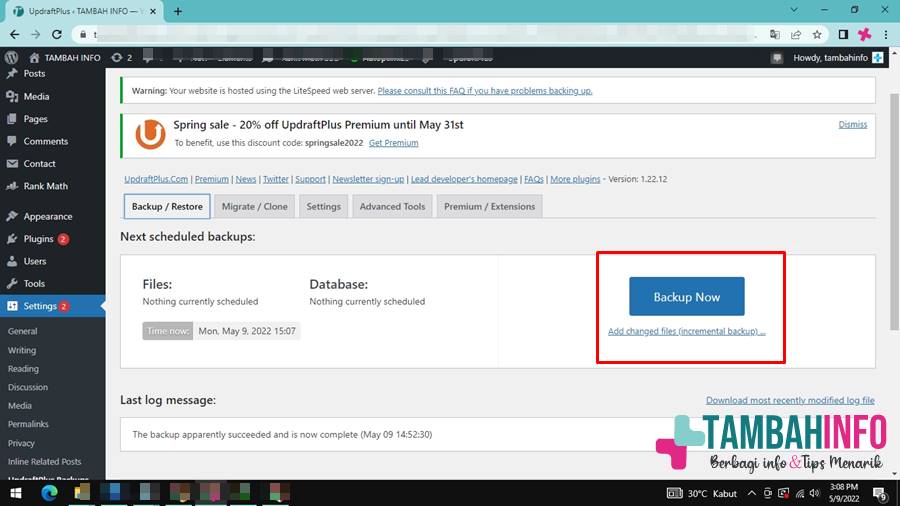Open volume control in system tray

[814, 493]
